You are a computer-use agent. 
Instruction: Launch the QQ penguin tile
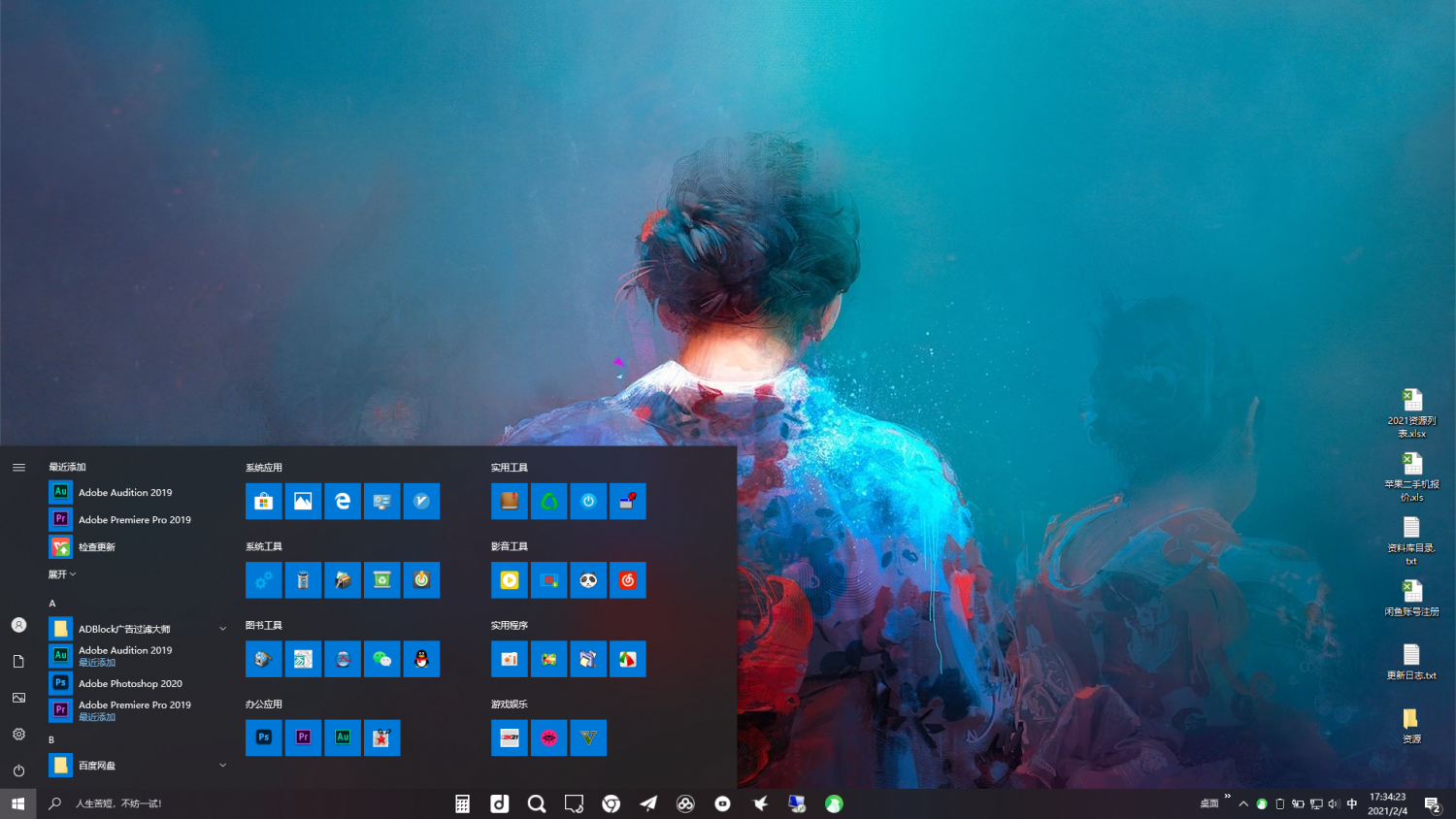point(421,659)
